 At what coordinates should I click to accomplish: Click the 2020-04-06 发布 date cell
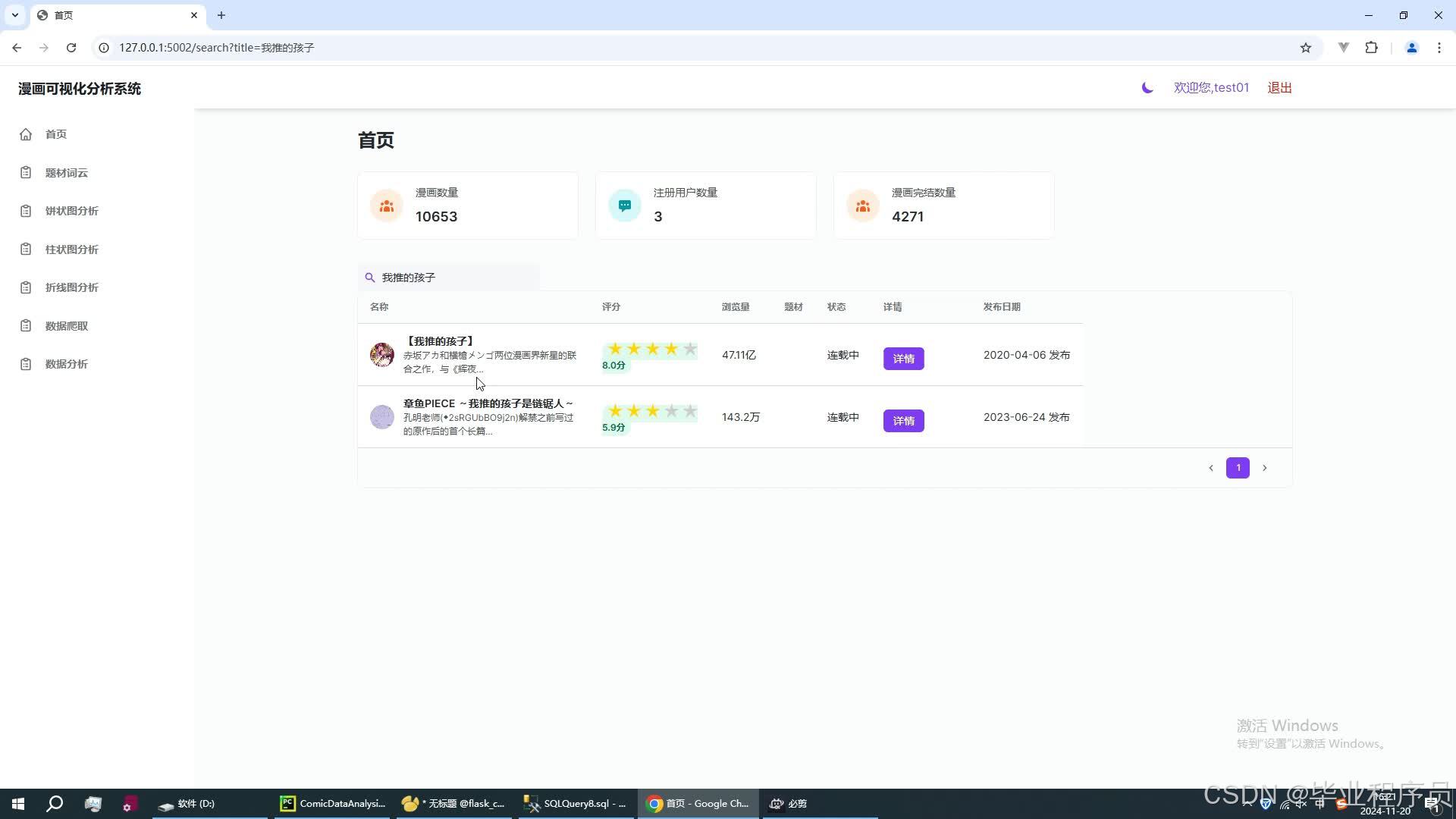point(1027,355)
